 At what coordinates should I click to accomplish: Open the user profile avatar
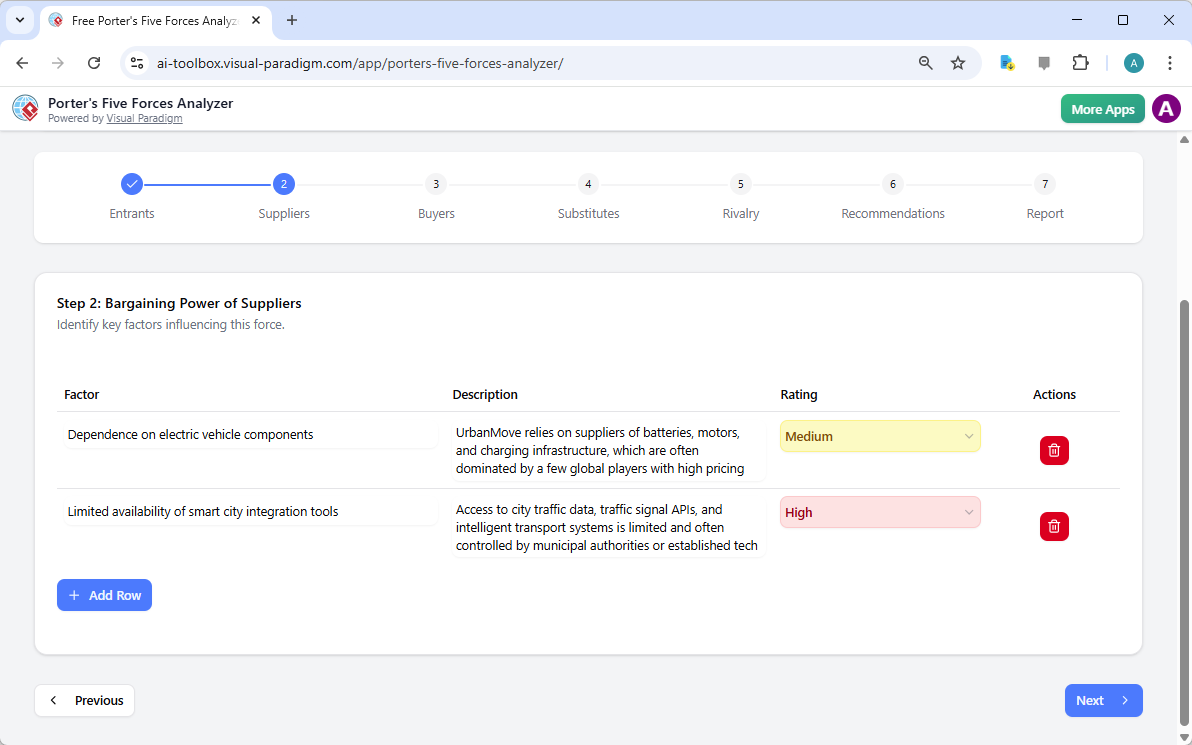1166,108
